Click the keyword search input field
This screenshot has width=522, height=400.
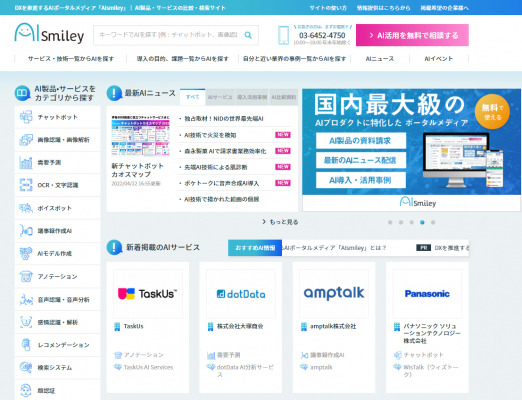[x=168, y=35]
